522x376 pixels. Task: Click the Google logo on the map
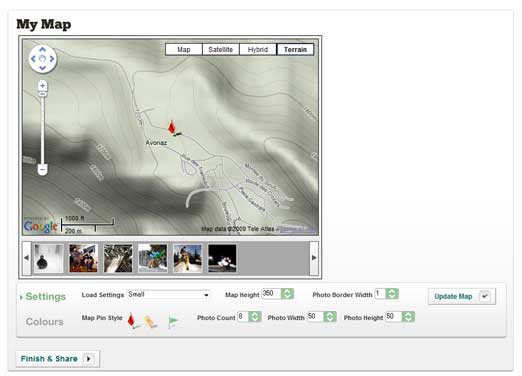[41, 226]
